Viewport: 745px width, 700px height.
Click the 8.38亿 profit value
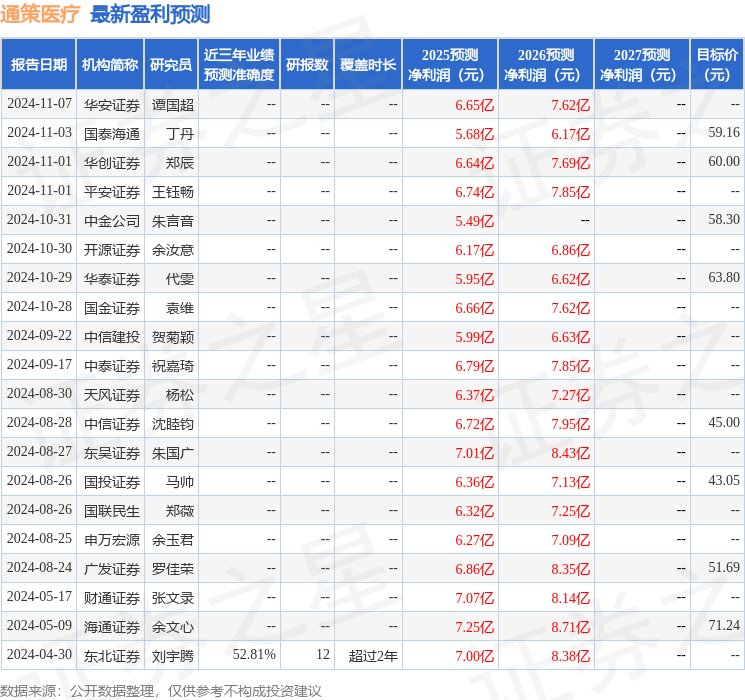tap(571, 655)
